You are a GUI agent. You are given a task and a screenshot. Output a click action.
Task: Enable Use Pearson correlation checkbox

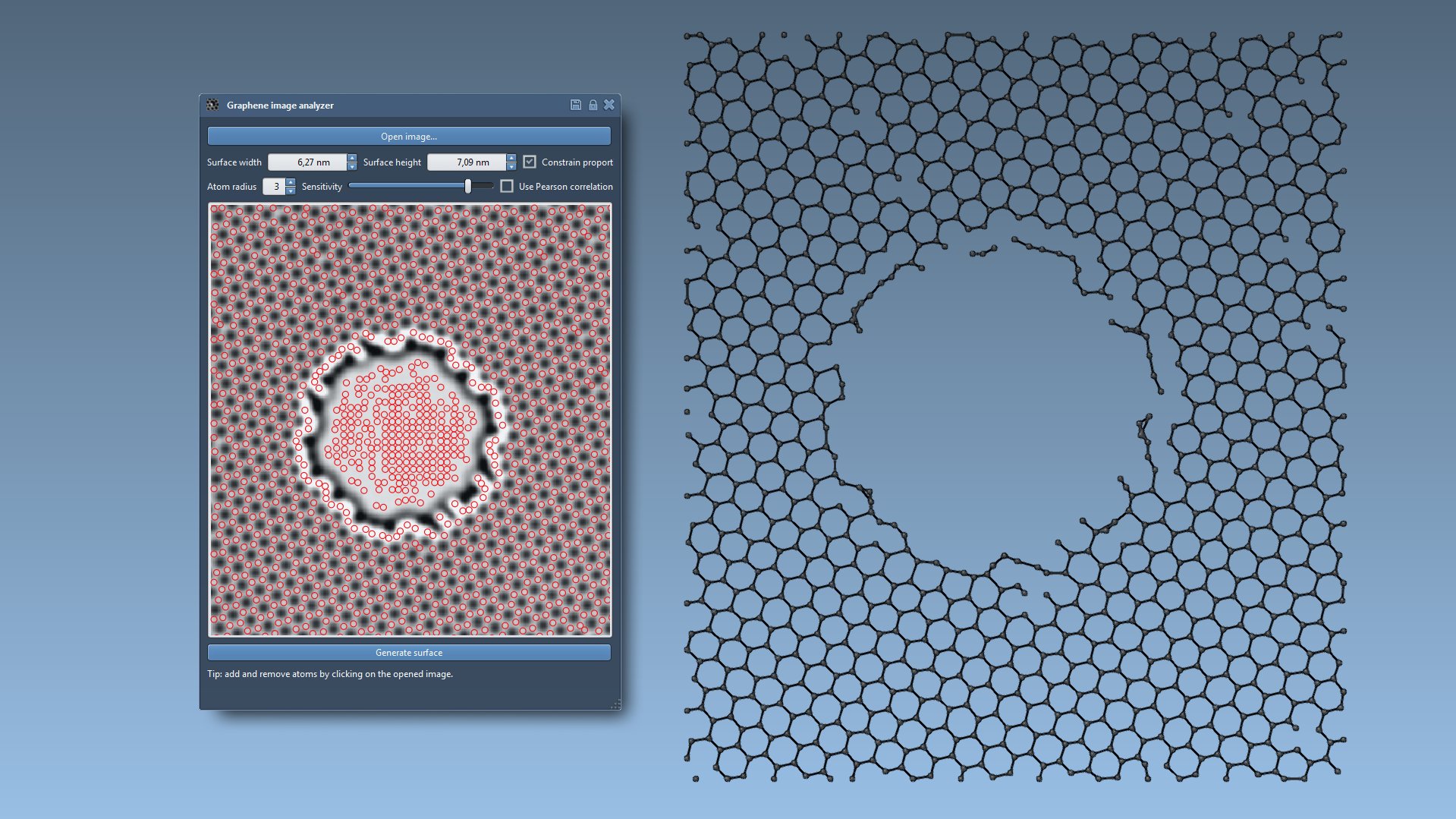(x=507, y=186)
